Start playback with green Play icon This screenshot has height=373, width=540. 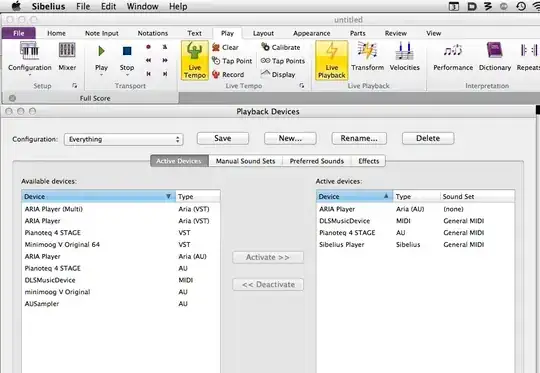(101, 51)
